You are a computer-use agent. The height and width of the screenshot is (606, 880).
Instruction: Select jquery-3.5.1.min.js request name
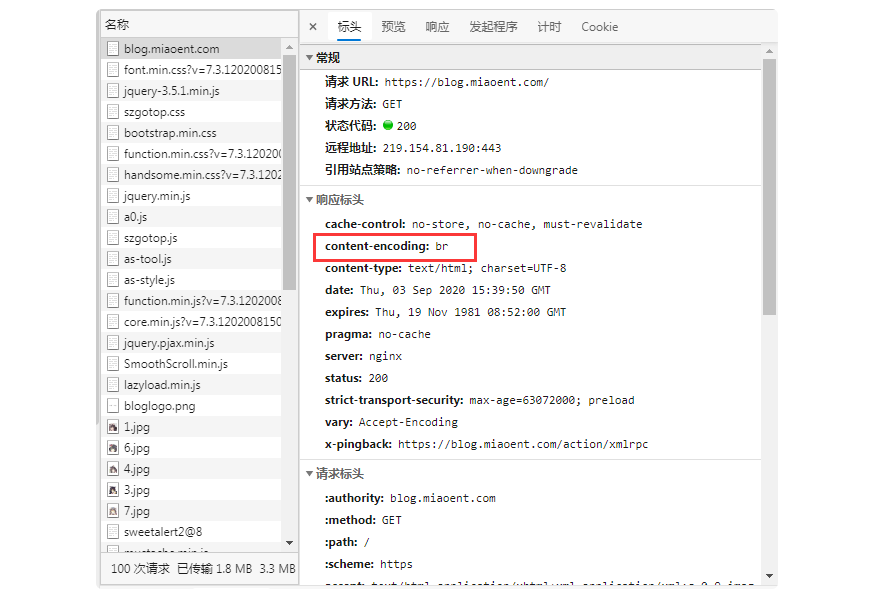[172, 91]
